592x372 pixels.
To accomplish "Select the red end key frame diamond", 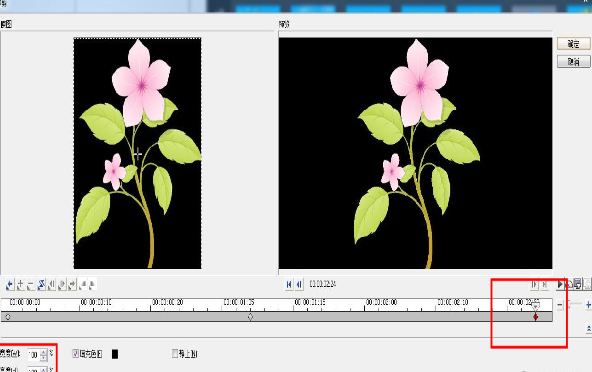I will pos(535,317).
